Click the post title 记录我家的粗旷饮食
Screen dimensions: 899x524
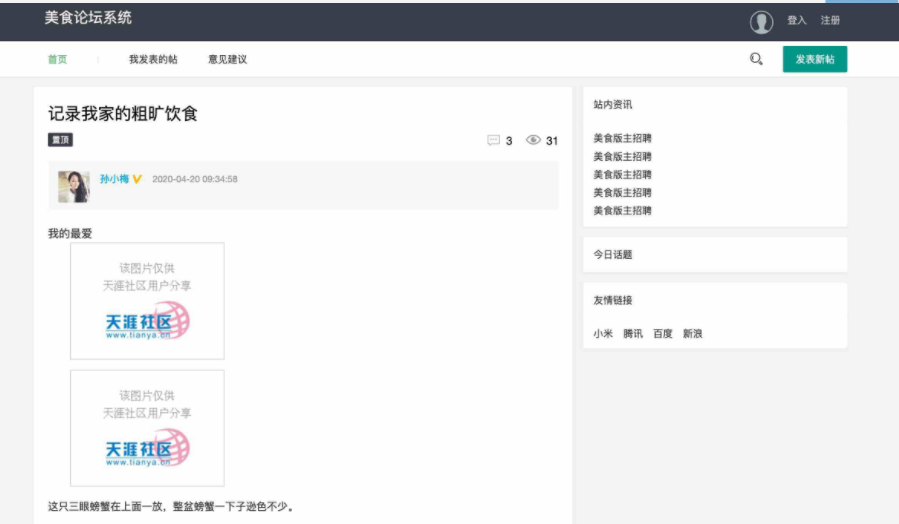click(x=123, y=114)
